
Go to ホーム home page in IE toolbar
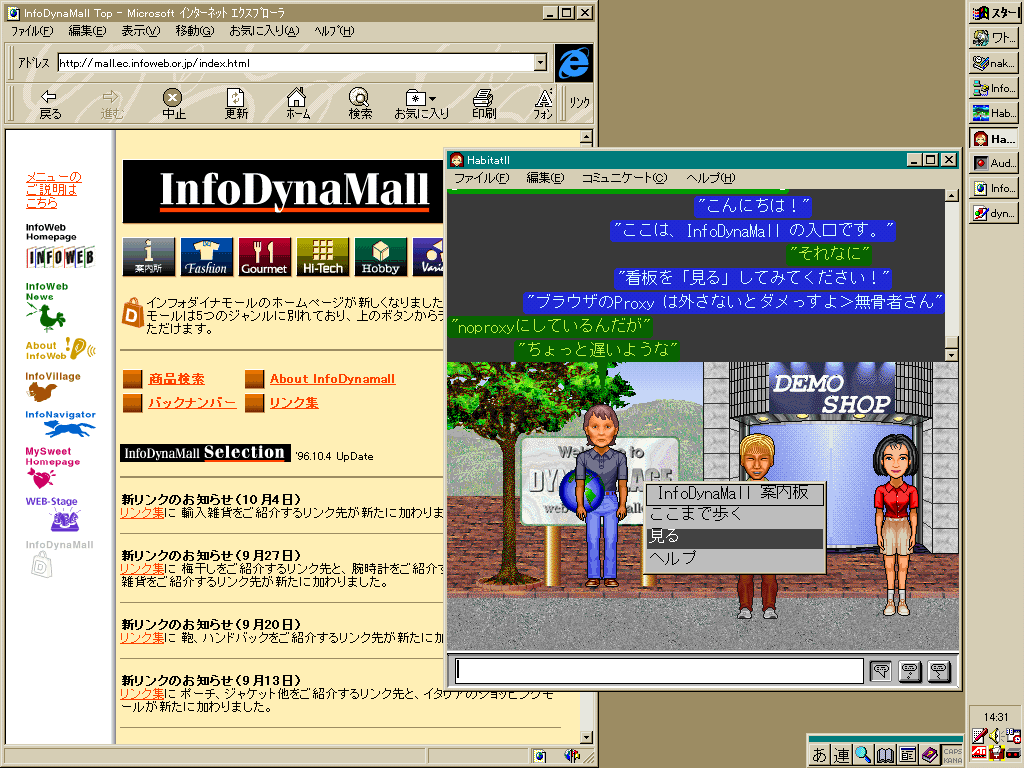point(297,104)
